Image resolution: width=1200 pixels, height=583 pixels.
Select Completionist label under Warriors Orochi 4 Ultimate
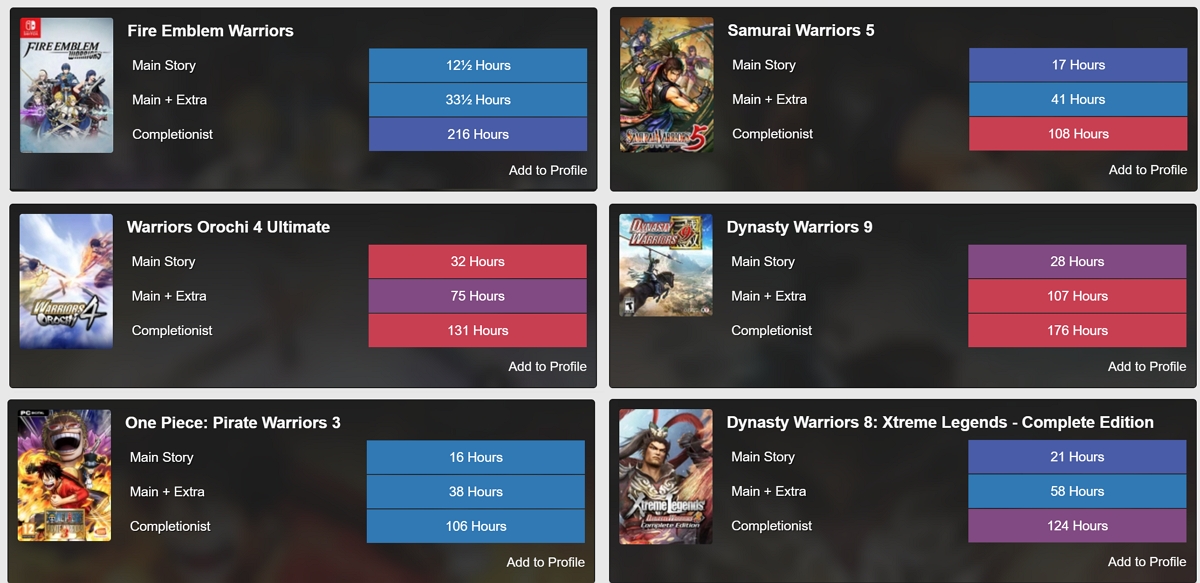pos(172,330)
